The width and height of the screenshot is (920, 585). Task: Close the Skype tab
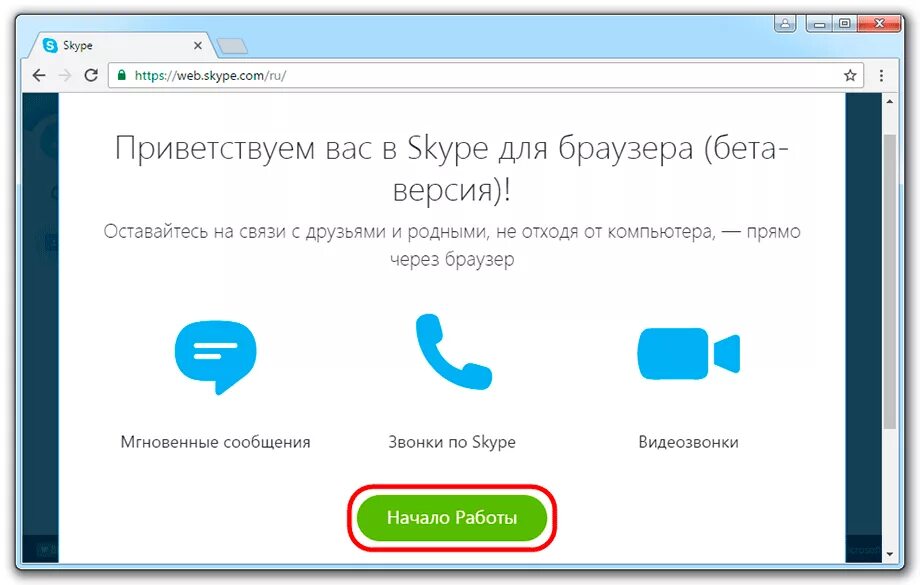click(198, 45)
